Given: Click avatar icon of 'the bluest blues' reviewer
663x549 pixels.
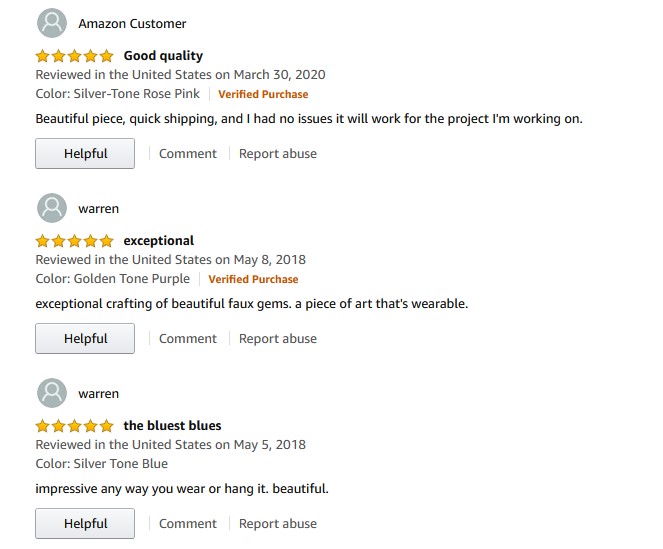Looking at the screenshot, I should click(52, 393).
